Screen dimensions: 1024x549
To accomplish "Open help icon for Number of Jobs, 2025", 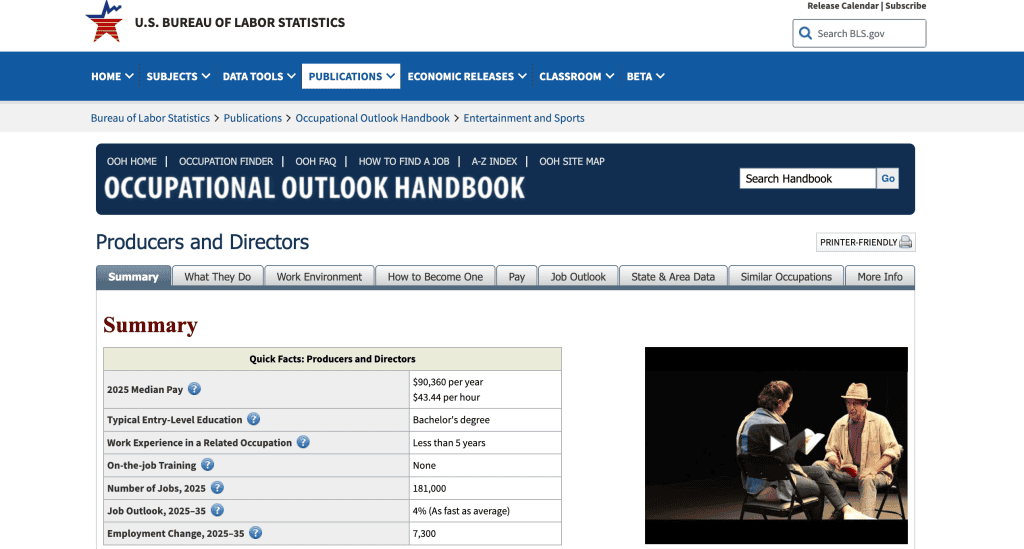I will point(217,488).
